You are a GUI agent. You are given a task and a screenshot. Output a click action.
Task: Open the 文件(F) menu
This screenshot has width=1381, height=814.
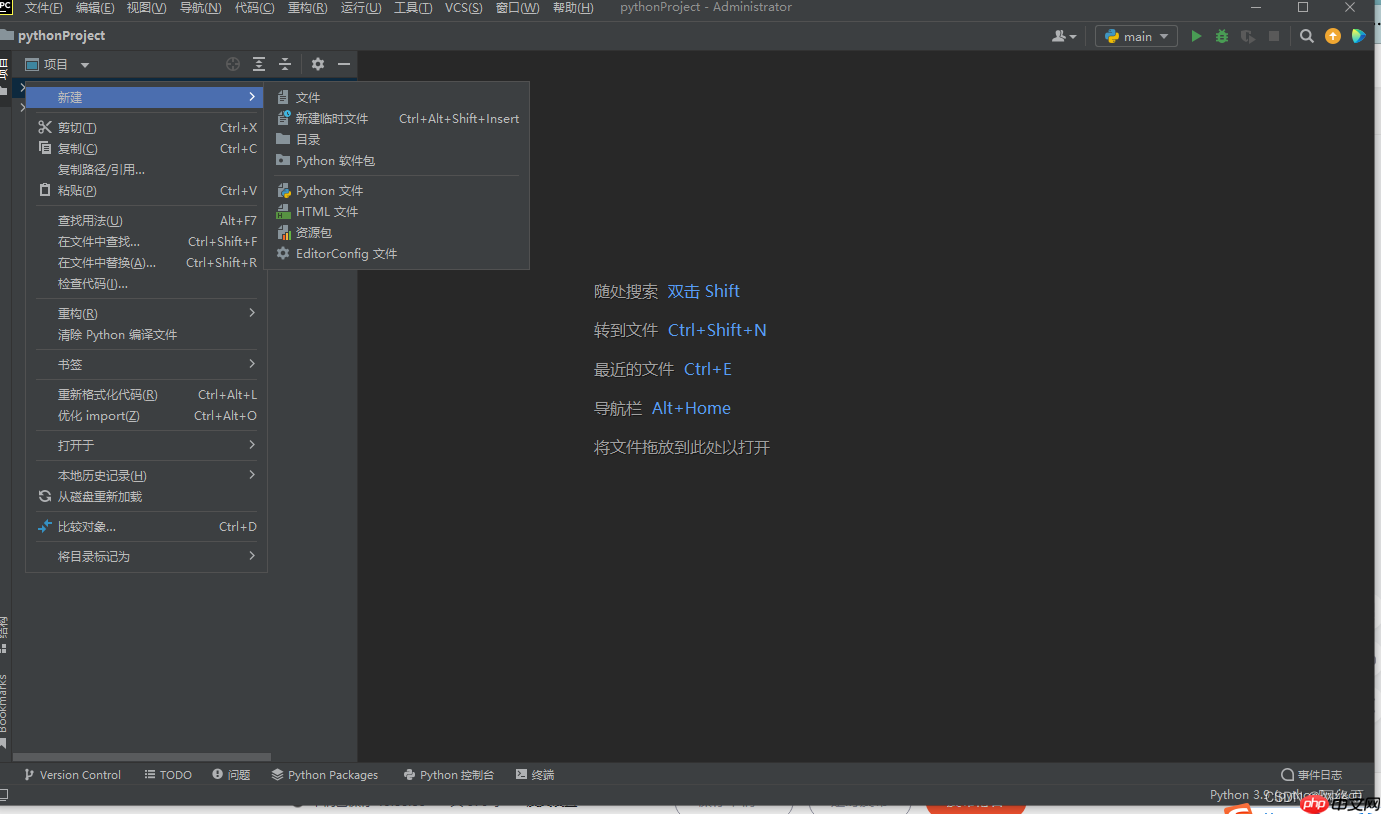(43, 8)
